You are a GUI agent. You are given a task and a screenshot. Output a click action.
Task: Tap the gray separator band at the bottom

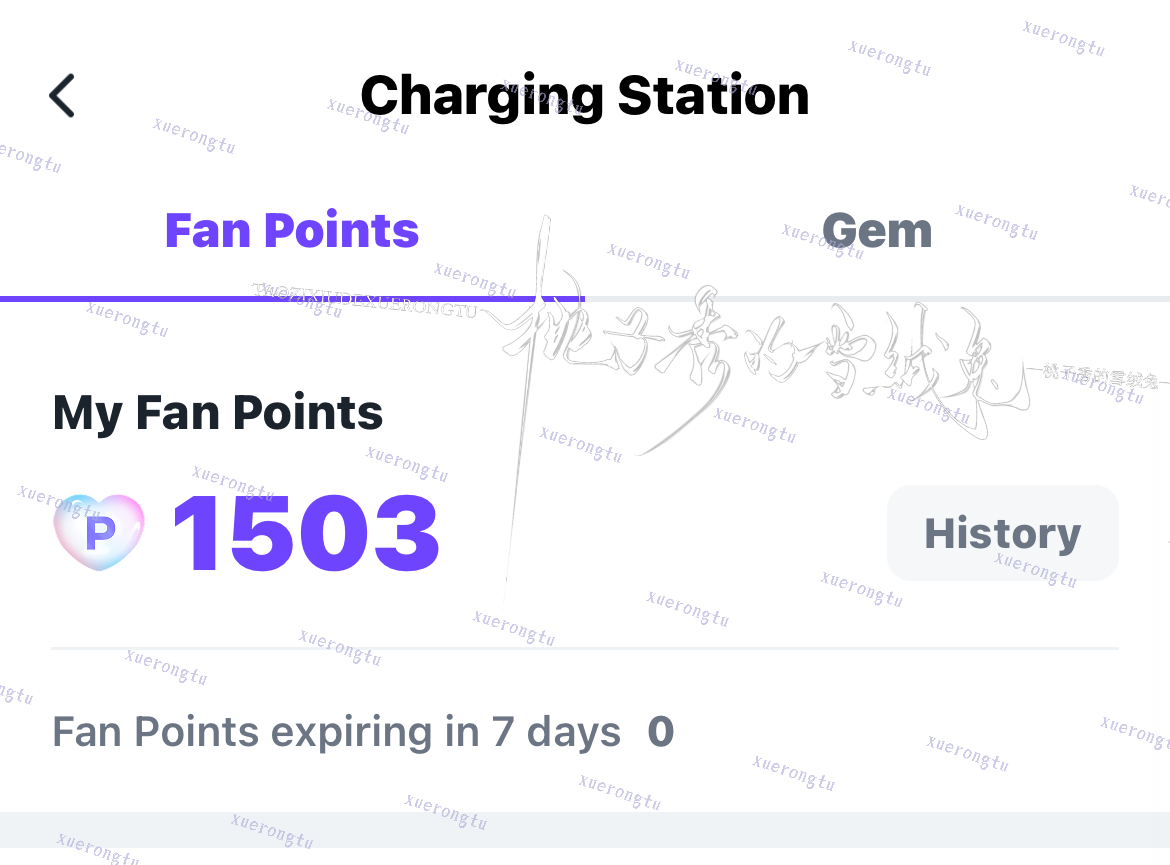(585, 829)
